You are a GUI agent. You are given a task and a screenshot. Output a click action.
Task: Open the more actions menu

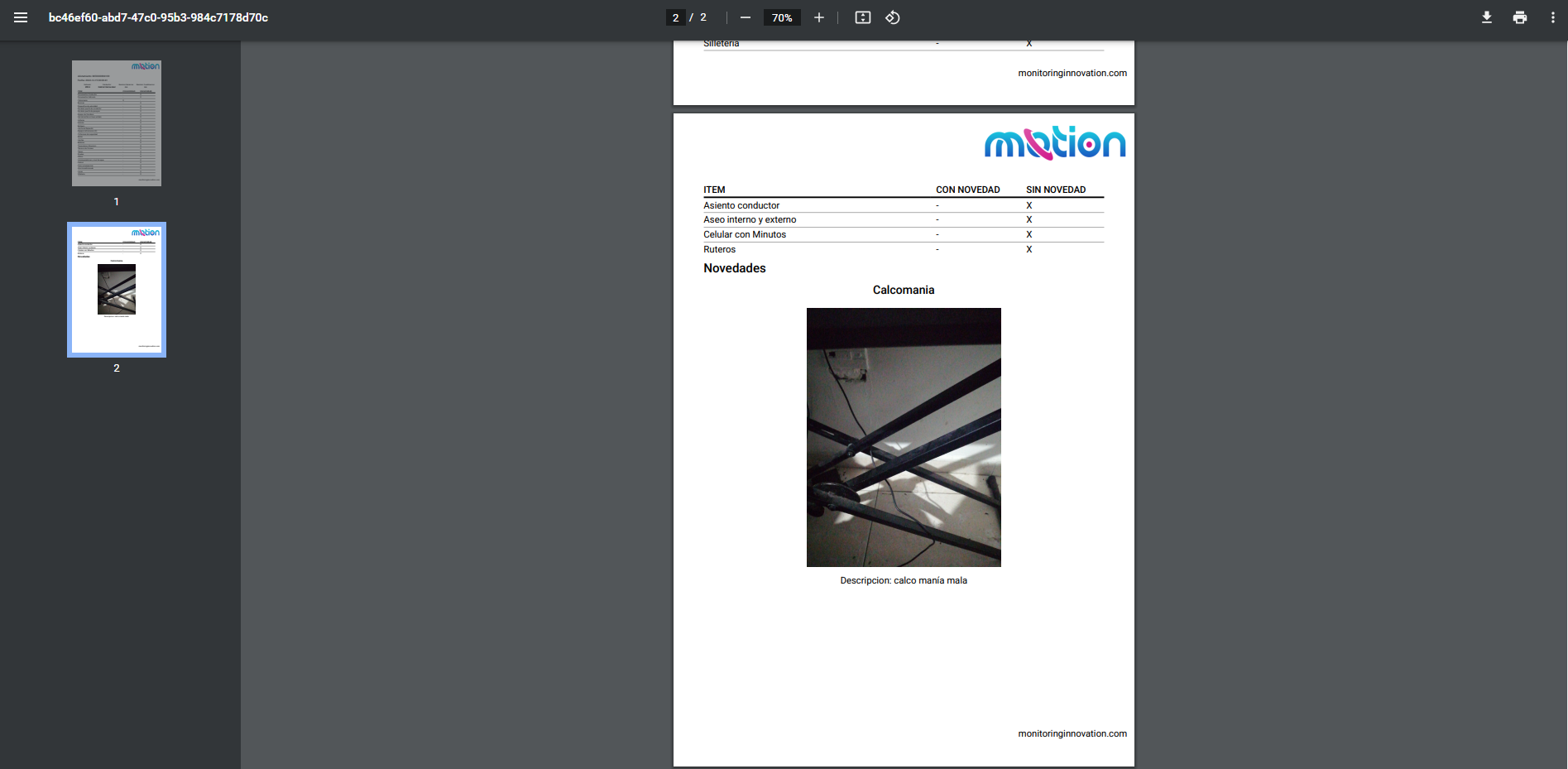pos(1552,17)
